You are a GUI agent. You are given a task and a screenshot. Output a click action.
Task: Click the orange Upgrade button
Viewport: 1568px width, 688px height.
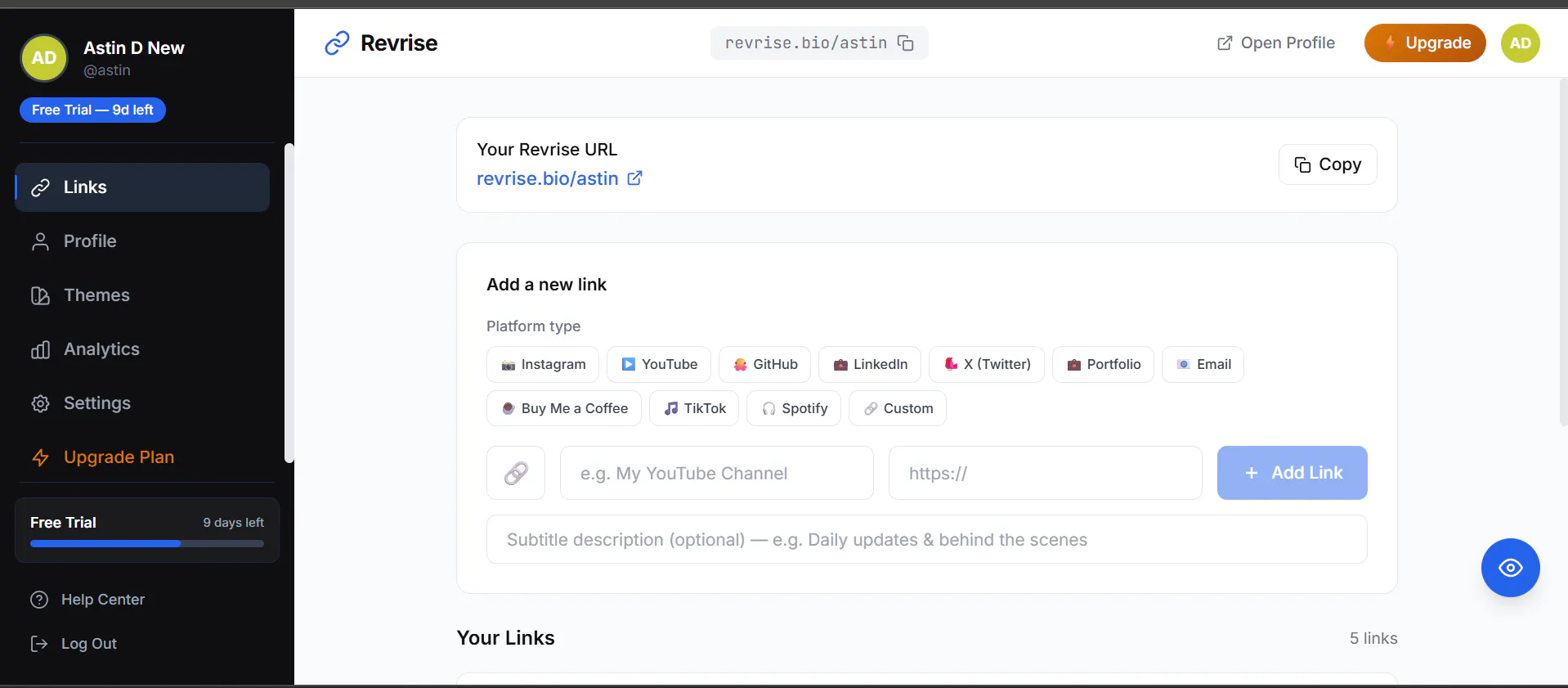[x=1425, y=43]
